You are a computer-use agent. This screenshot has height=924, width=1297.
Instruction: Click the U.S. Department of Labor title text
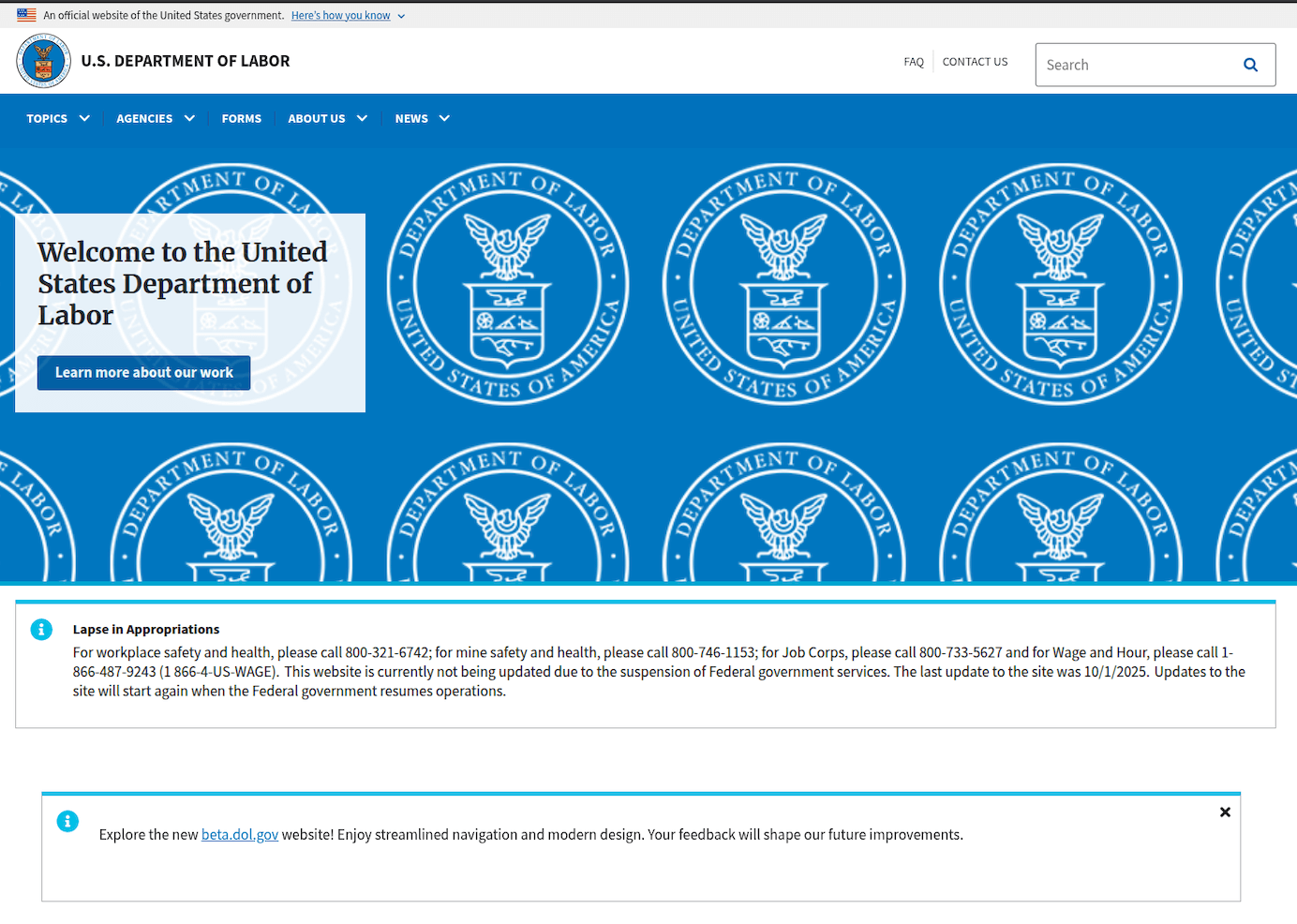[186, 61]
